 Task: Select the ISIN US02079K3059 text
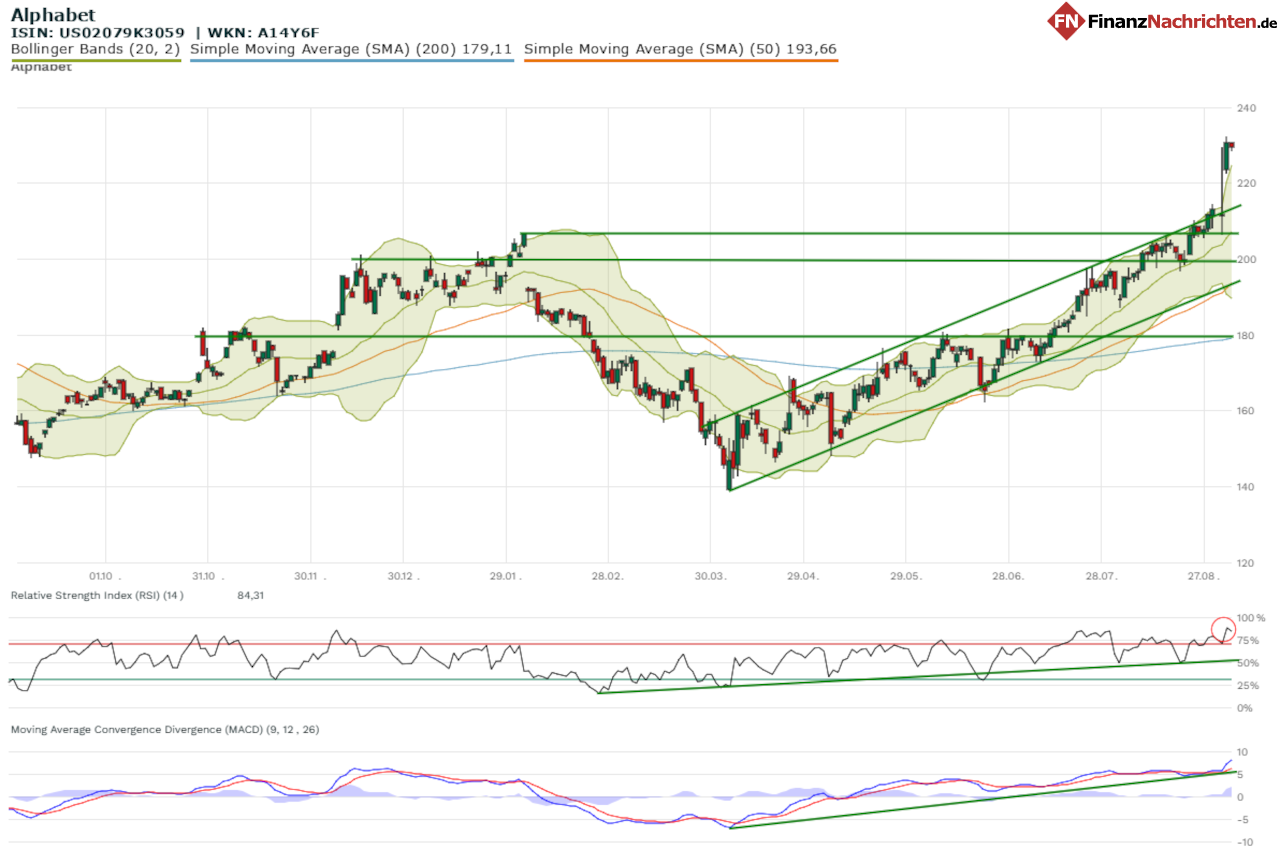point(98,32)
